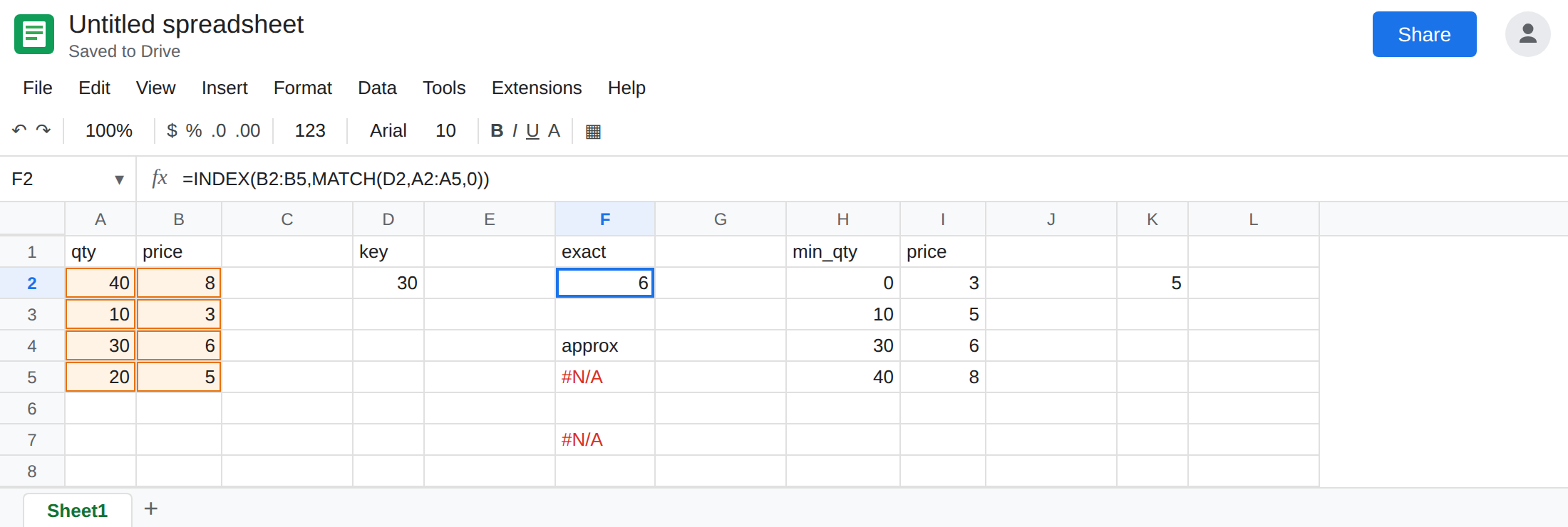This screenshot has width=1568, height=527.
Task: Select row 2 header
Action: [32, 283]
